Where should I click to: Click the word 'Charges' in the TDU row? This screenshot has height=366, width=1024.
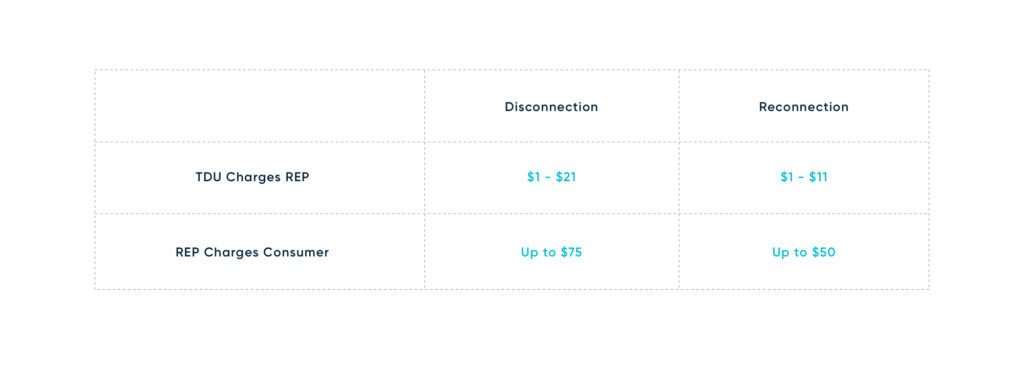click(253, 177)
